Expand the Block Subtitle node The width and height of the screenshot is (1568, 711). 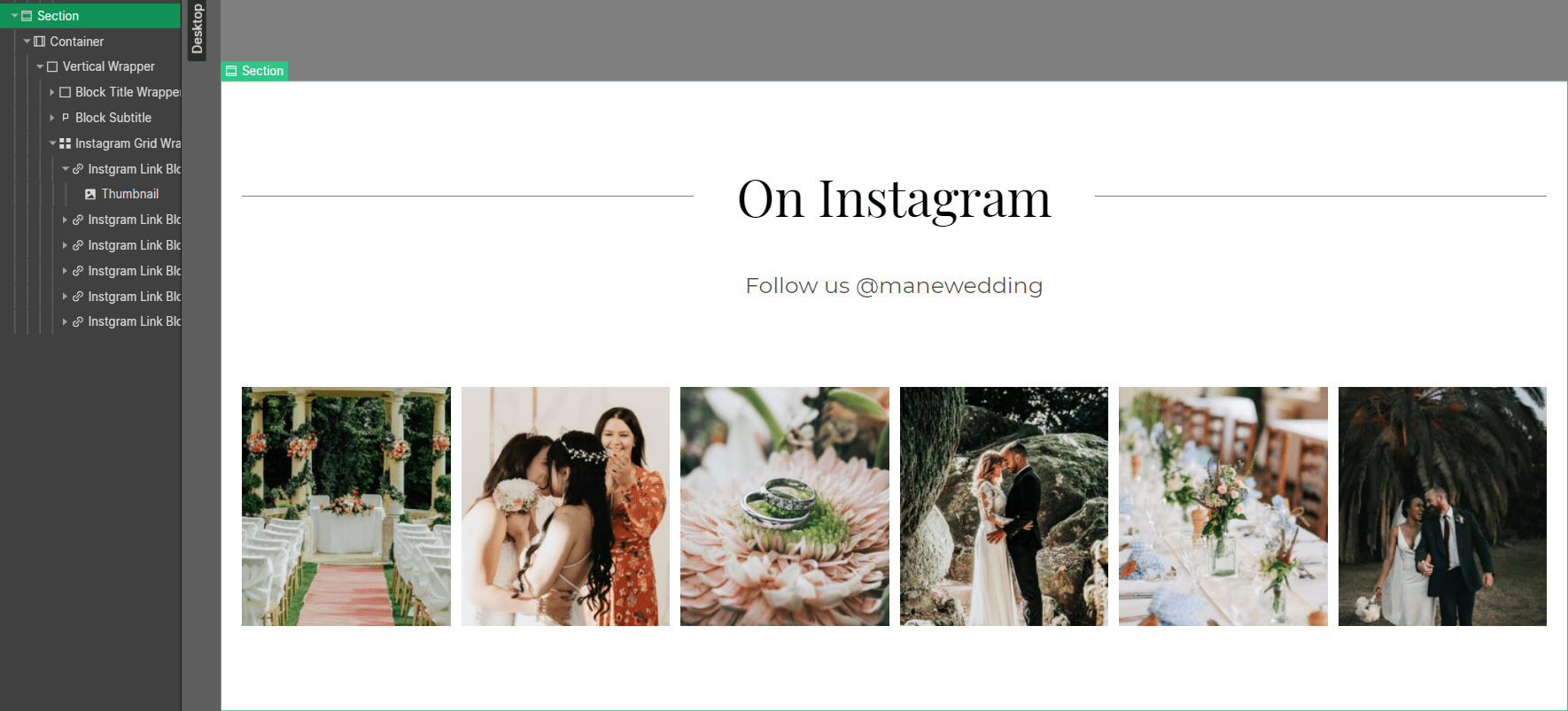pyautogui.click(x=52, y=118)
